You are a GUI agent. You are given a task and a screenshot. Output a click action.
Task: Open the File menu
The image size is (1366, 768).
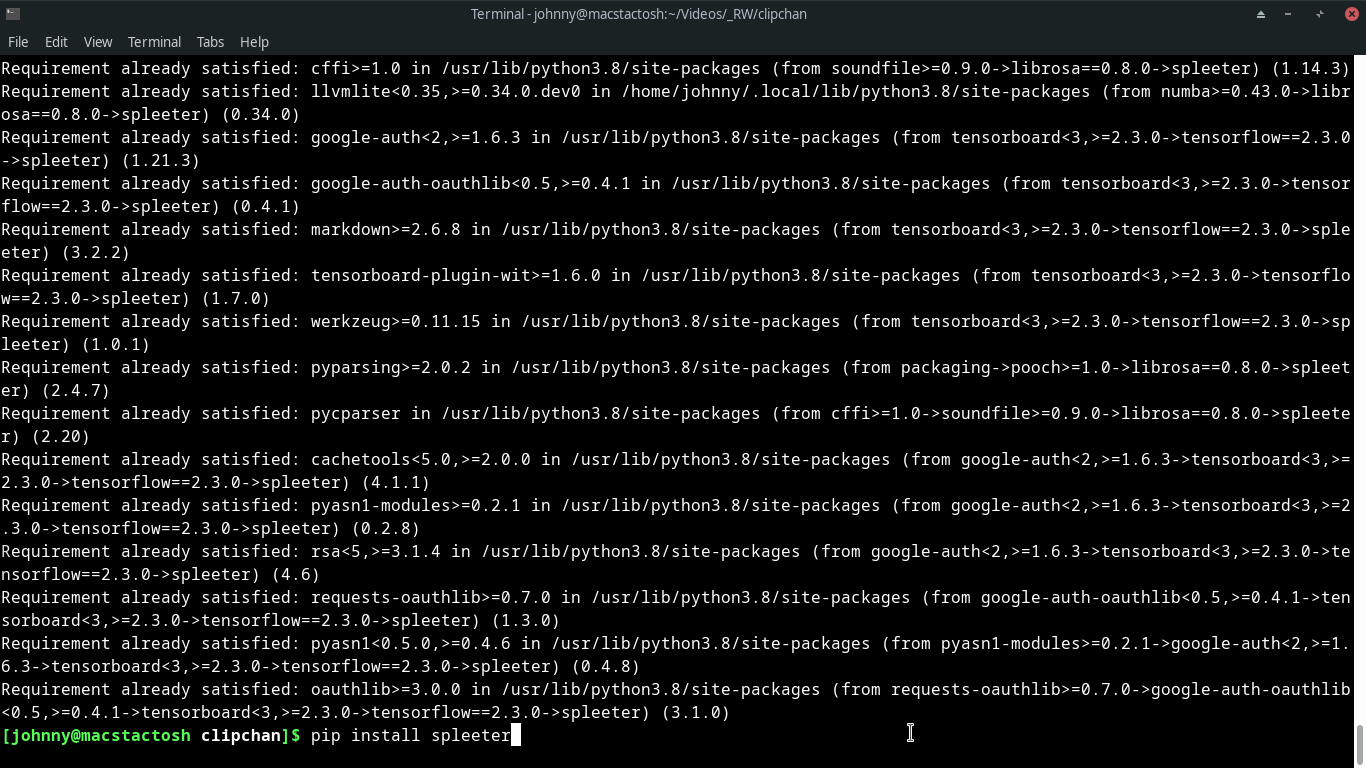(x=18, y=42)
